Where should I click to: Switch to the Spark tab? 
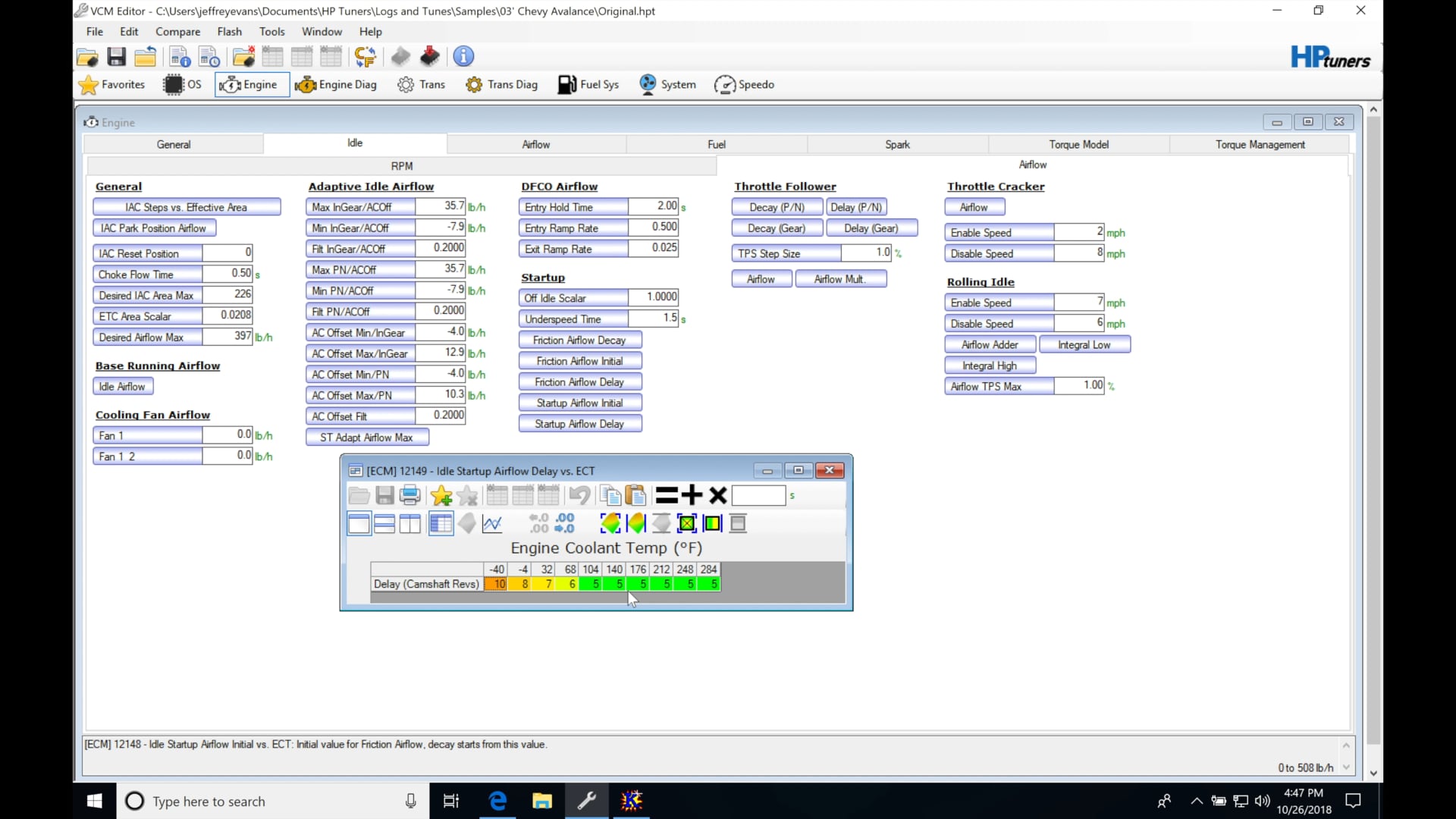tap(897, 144)
